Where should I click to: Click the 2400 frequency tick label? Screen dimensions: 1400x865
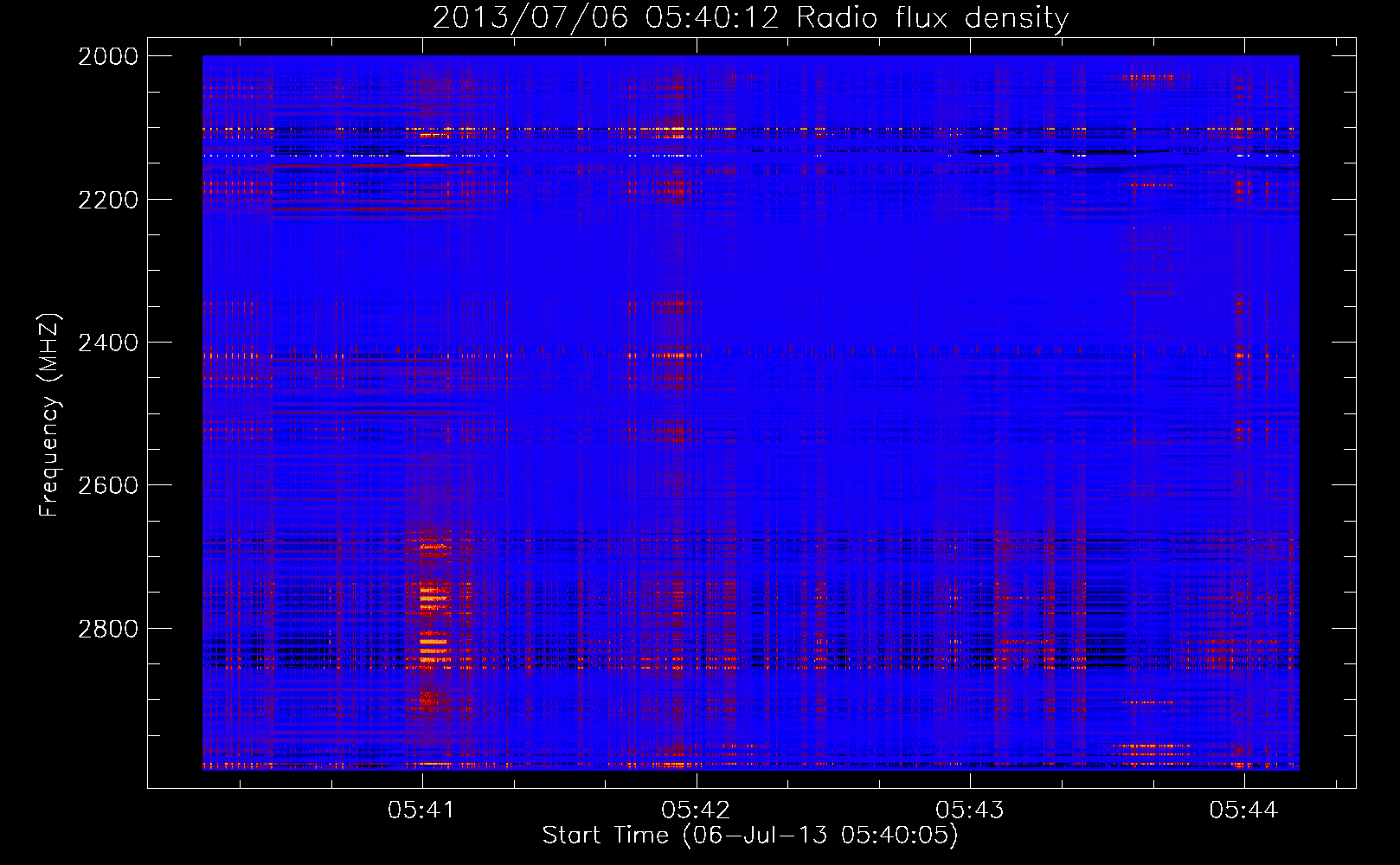(x=108, y=343)
